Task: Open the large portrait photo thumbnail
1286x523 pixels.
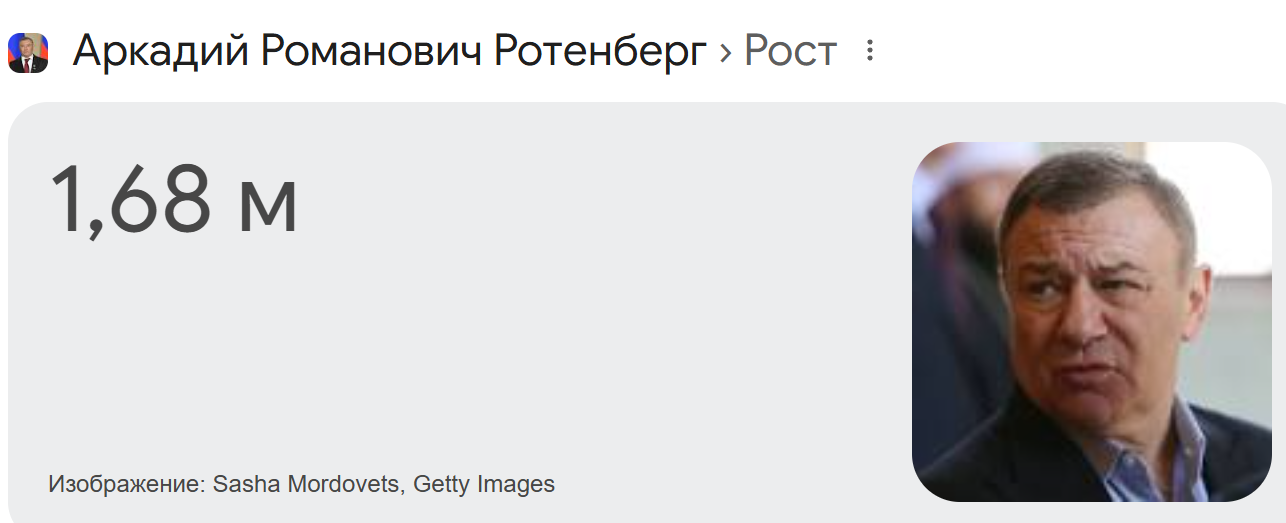Action: (1092, 321)
